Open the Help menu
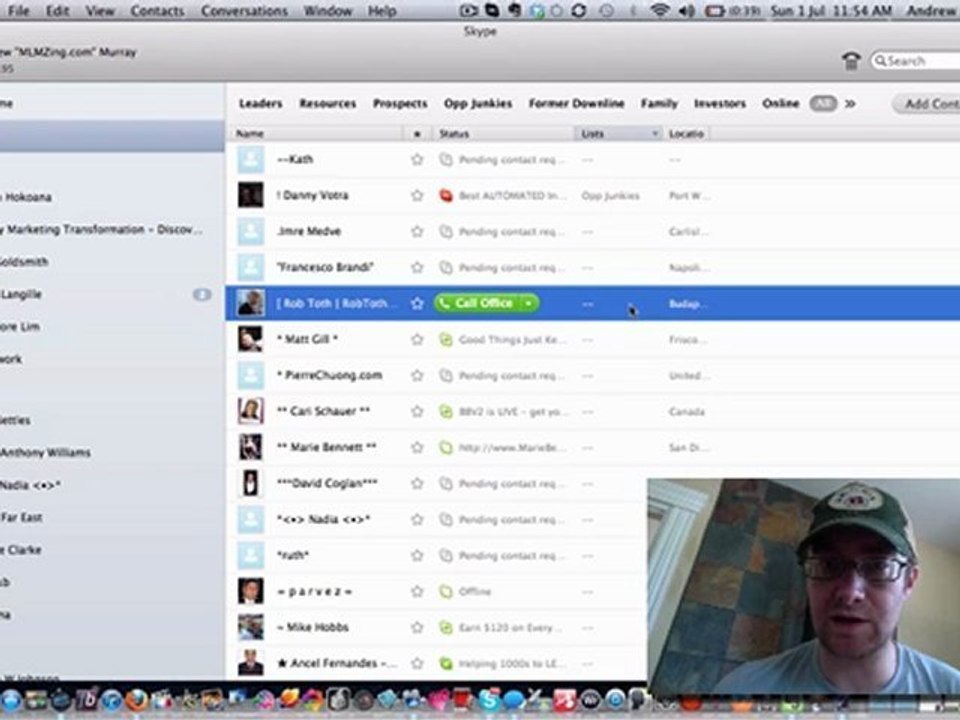This screenshot has height=720, width=960. click(x=382, y=10)
